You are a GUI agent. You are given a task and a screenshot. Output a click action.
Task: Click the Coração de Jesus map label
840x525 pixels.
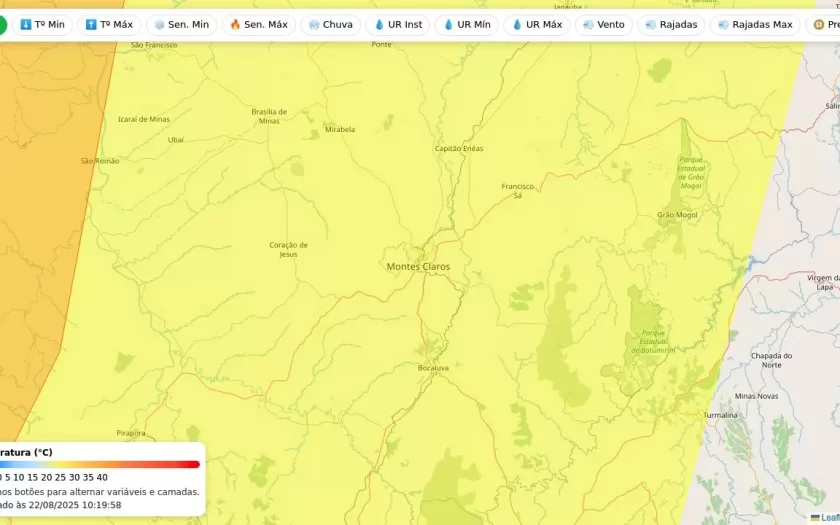click(x=288, y=249)
